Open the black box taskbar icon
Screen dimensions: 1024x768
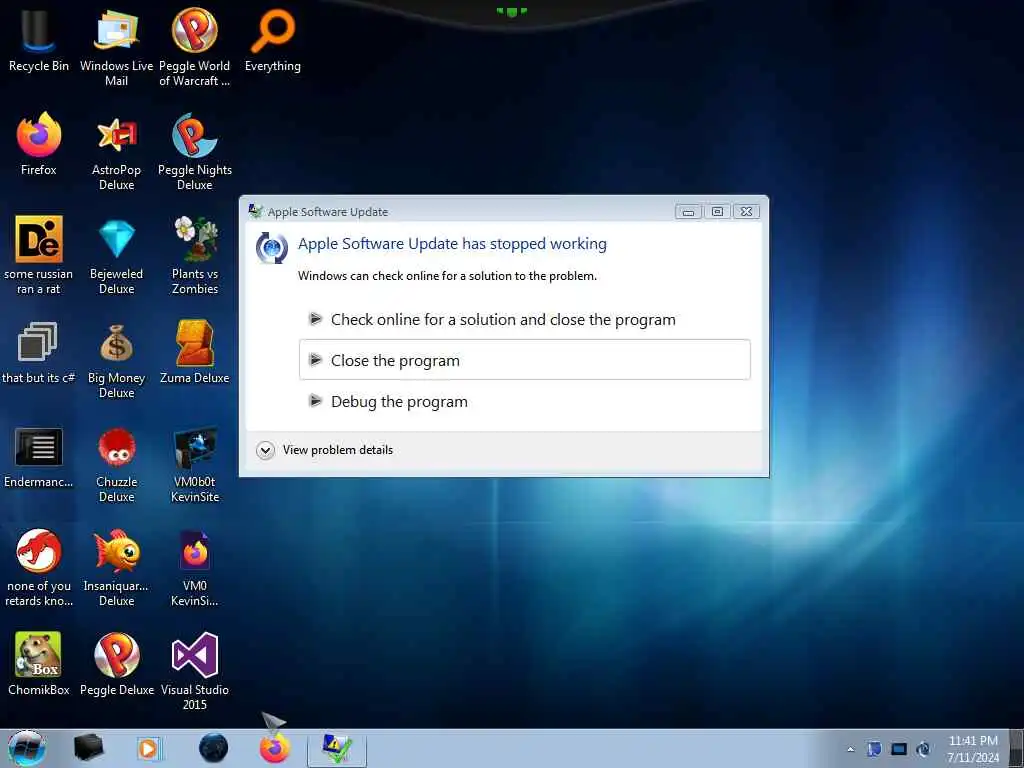88,748
